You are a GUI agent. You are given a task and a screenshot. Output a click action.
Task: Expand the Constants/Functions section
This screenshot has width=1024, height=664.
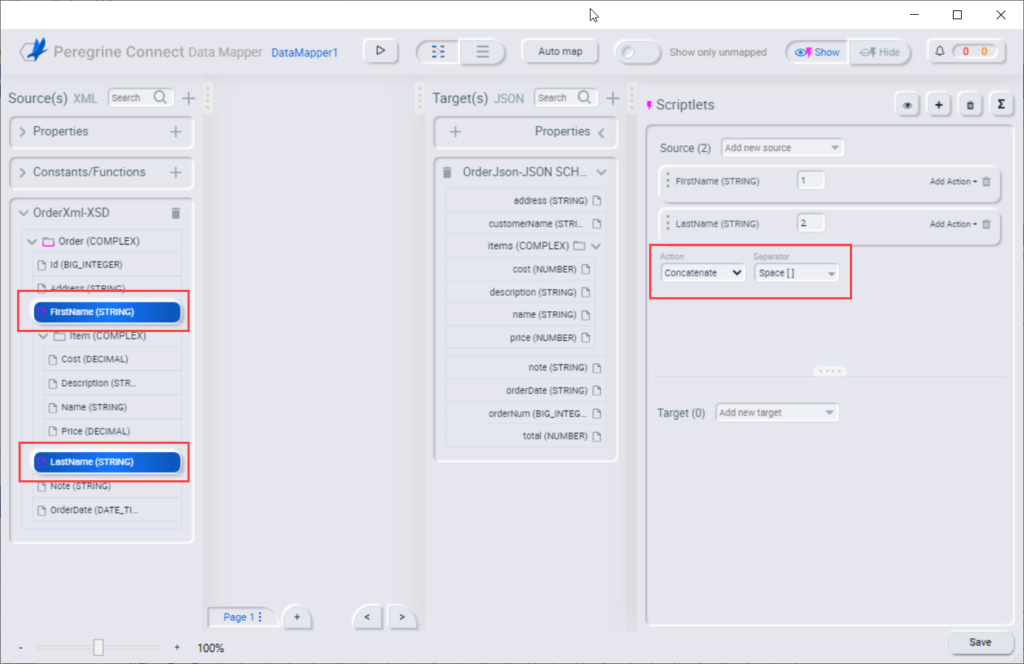[23, 172]
